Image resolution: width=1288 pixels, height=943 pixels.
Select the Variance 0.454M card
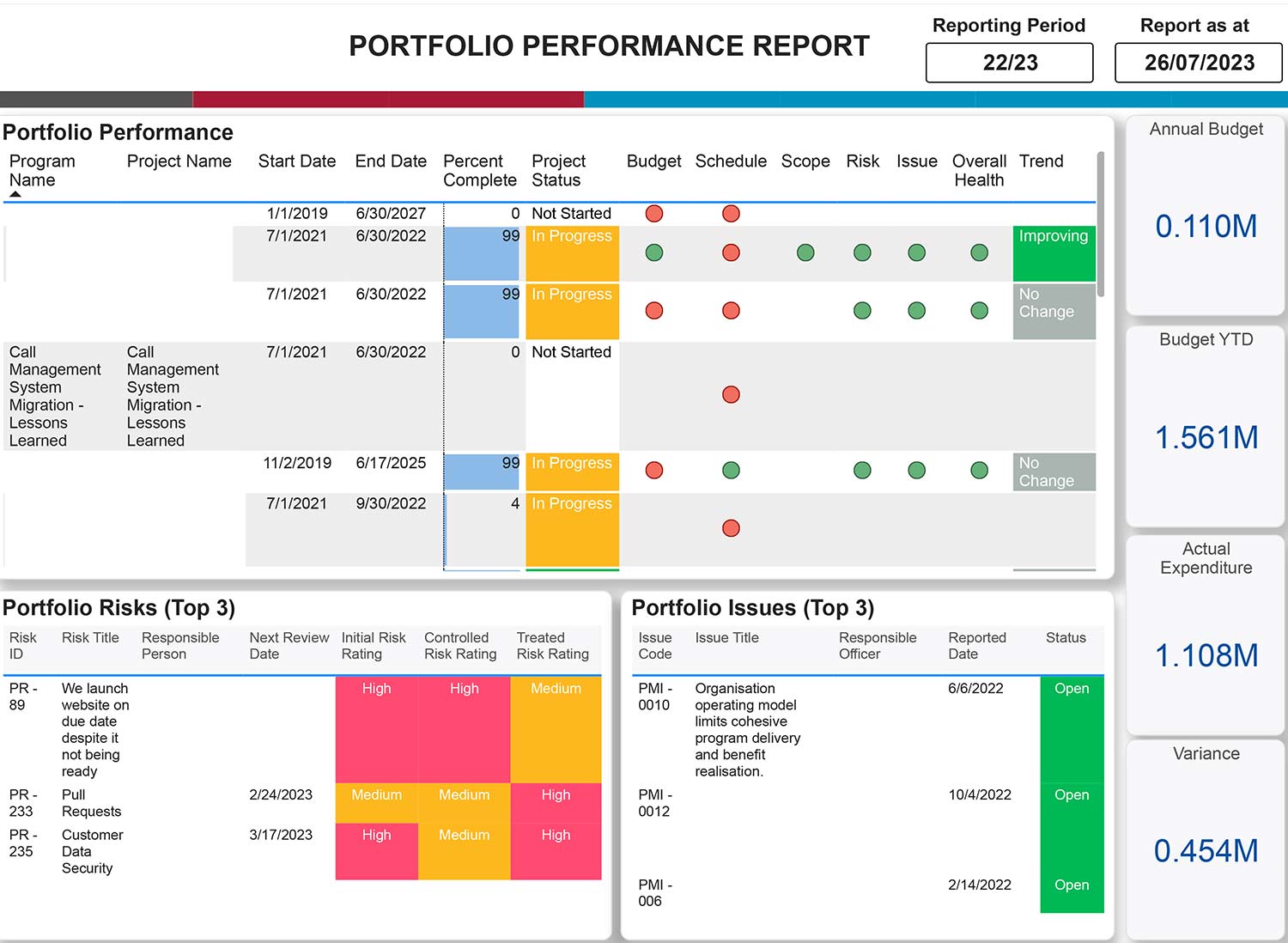click(x=1206, y=840)
